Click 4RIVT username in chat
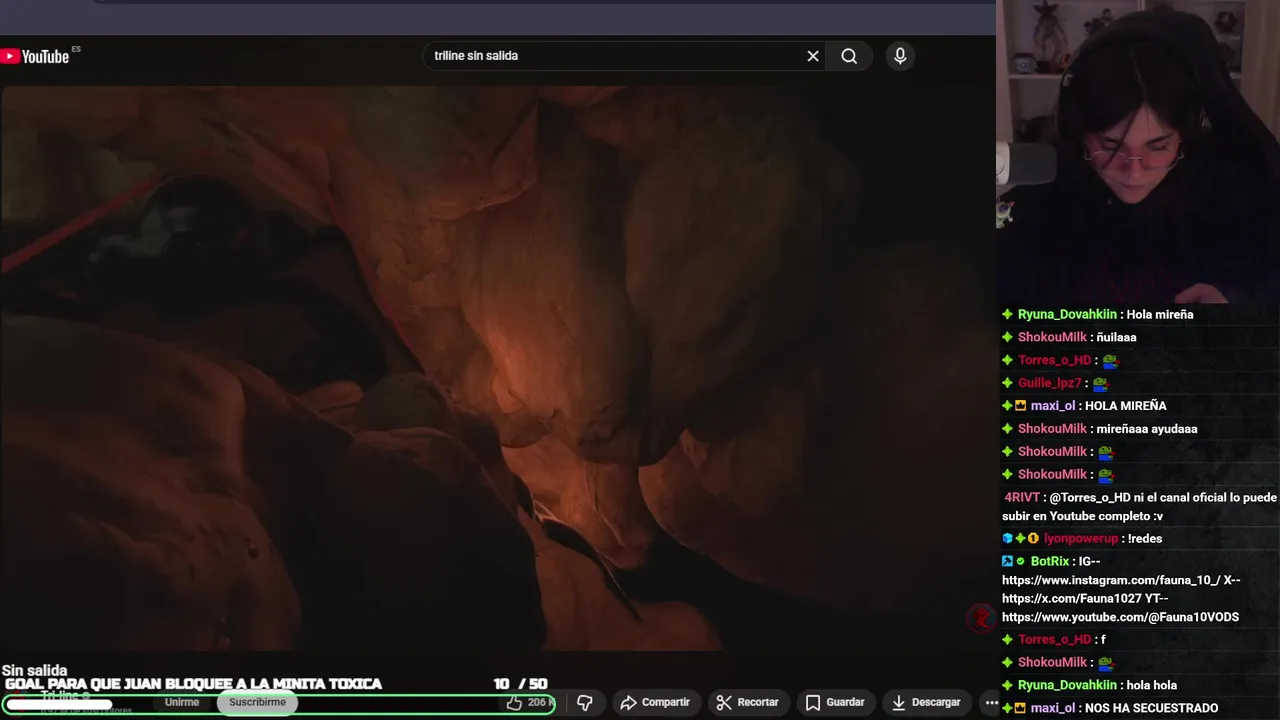Image resolution: width=1280 pixels, height=720 pixels. [1022, 497]
